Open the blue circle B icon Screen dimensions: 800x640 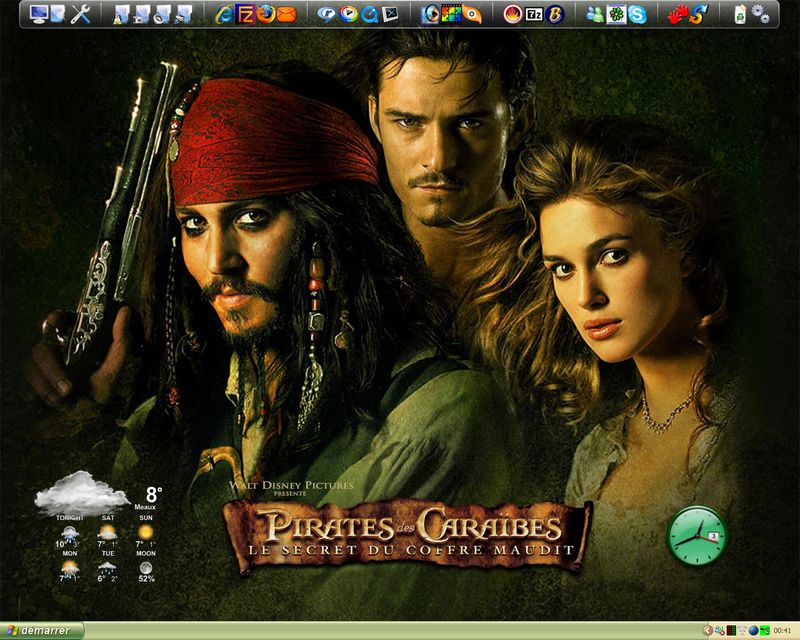pos(555,14)
